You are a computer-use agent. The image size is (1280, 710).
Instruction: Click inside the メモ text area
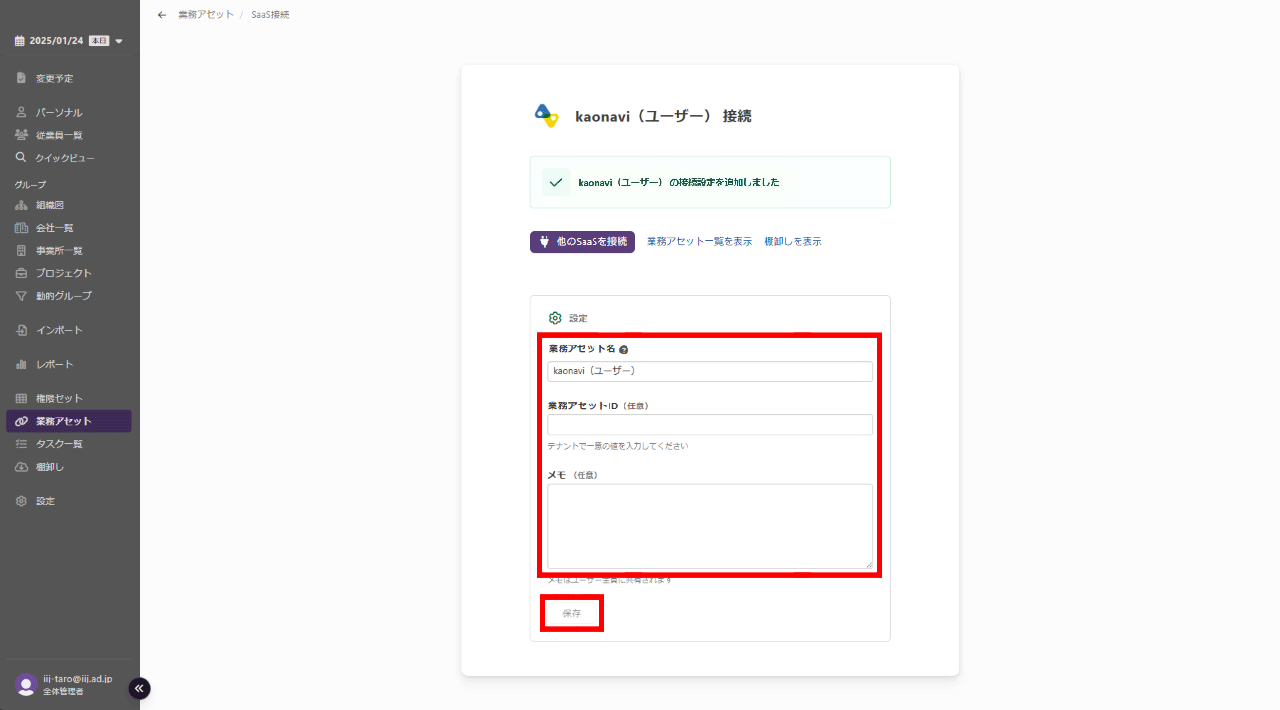coord(710,526)
